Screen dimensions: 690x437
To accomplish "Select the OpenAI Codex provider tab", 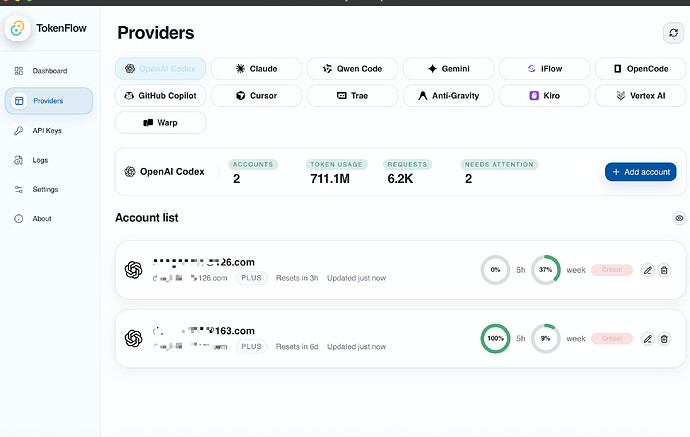I will (161, 69).
